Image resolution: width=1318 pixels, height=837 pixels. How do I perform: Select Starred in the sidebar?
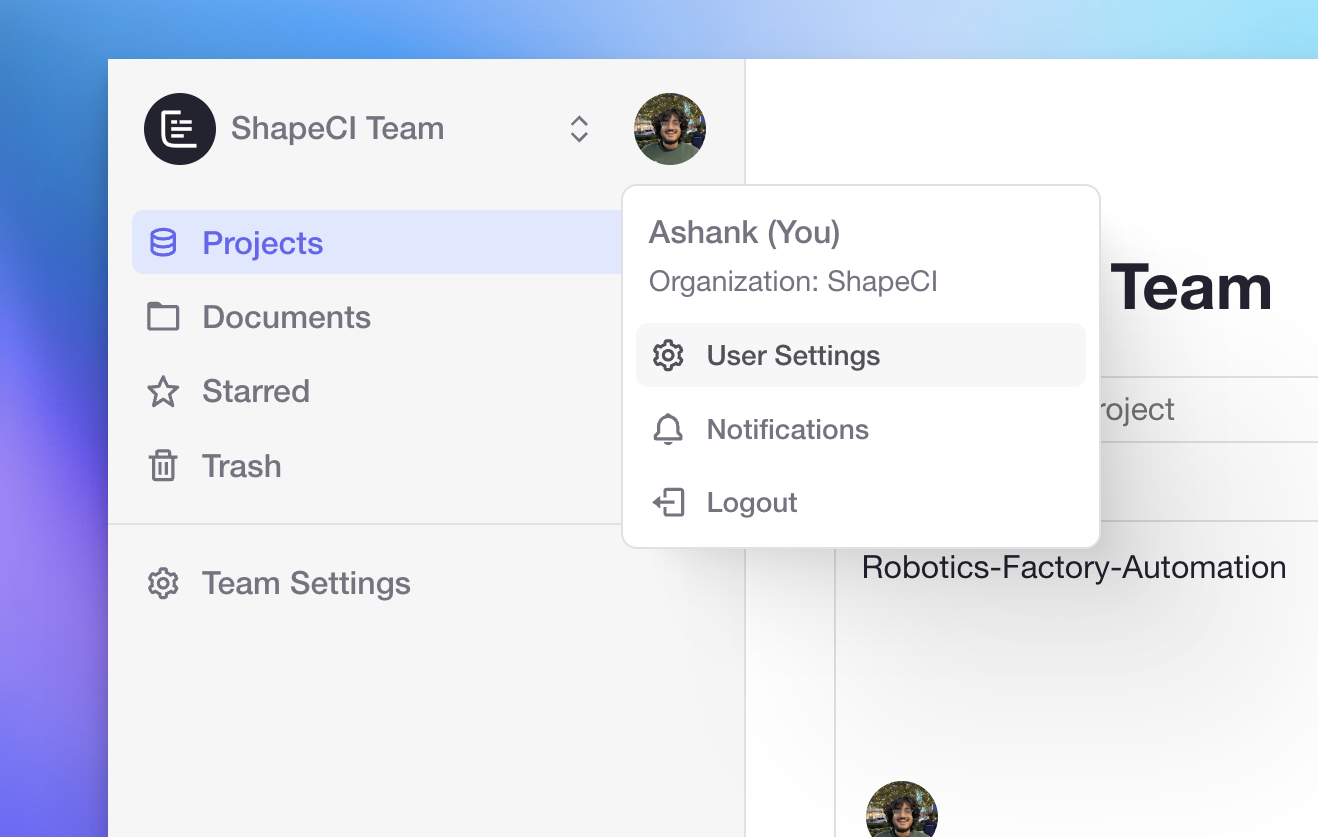[x=256, y=391]
